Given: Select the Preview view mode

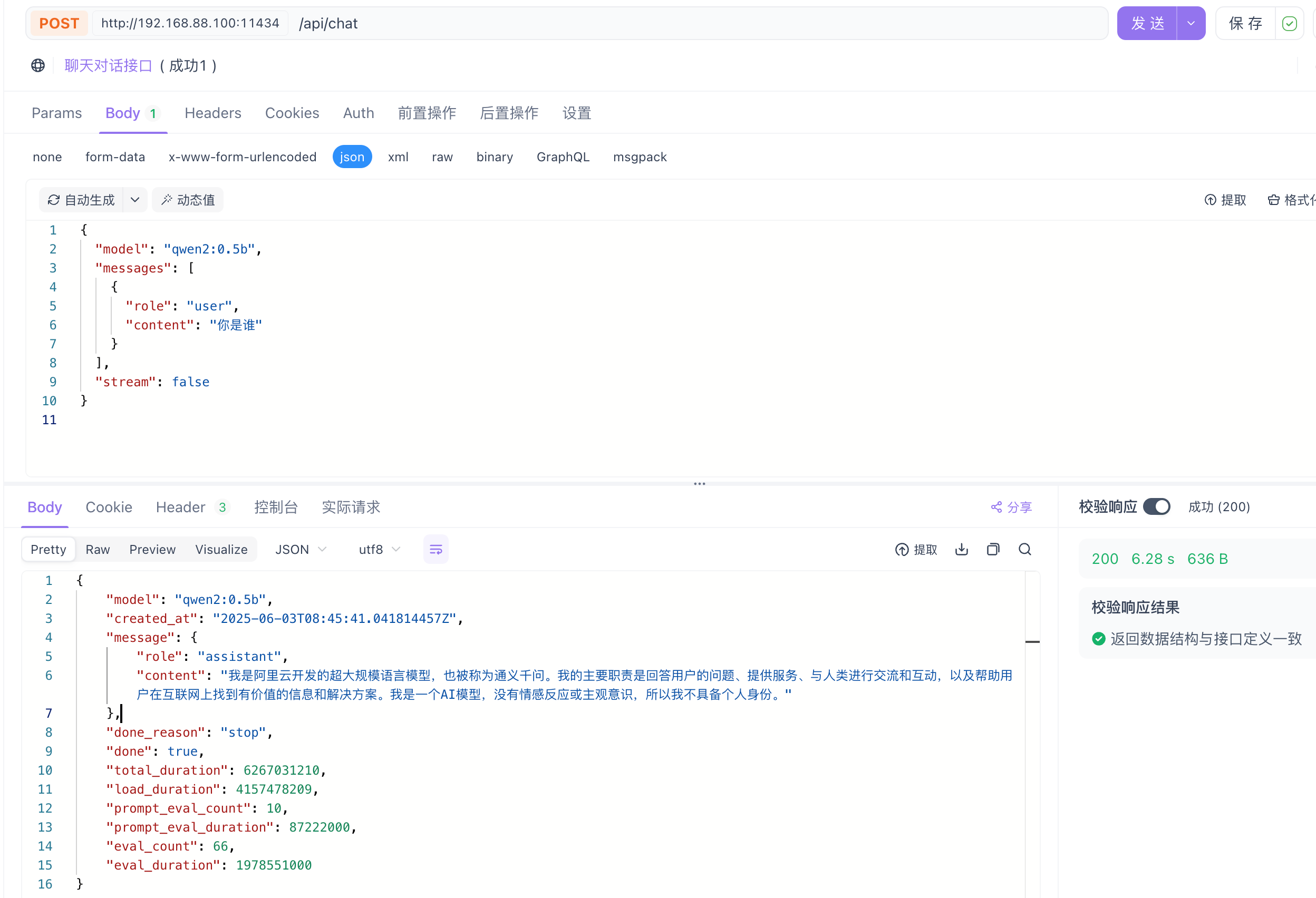Looking at the screenshot, I should 152,550.
